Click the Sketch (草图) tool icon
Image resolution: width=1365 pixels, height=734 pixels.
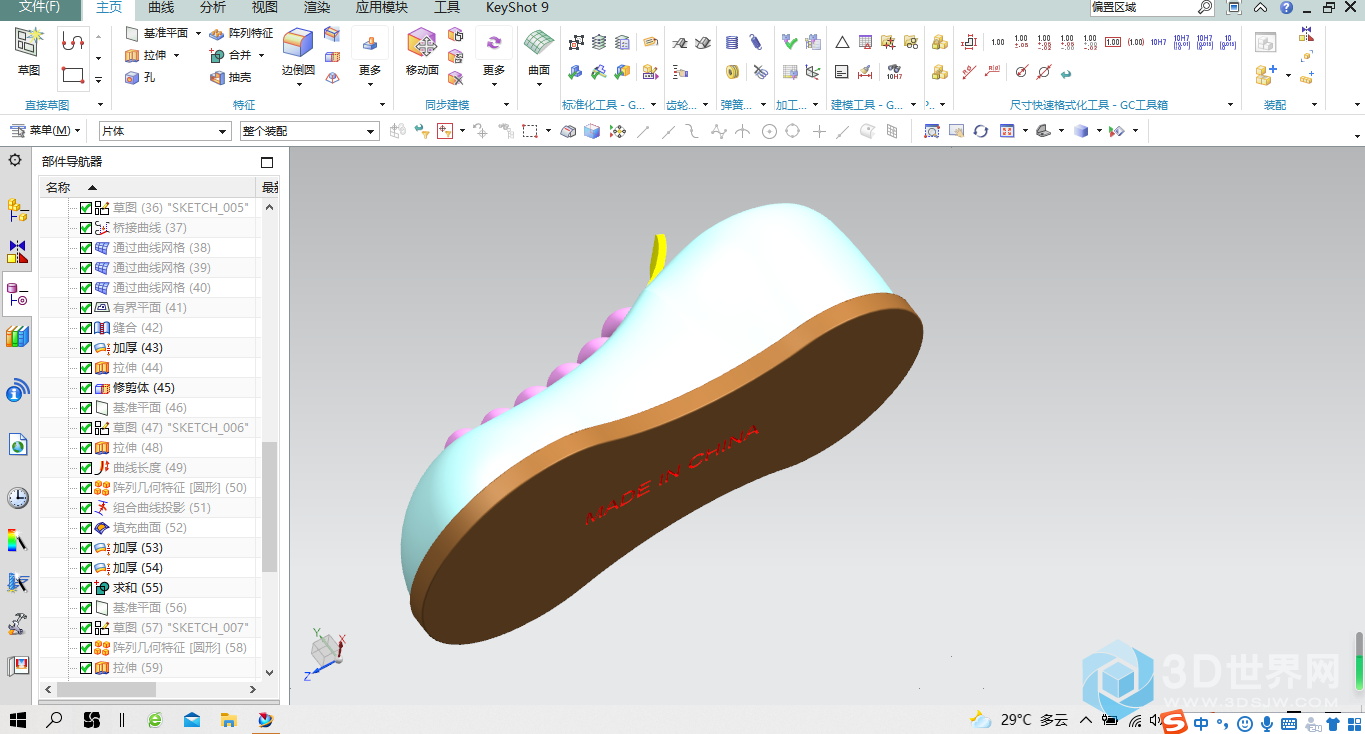coord(29,43)
